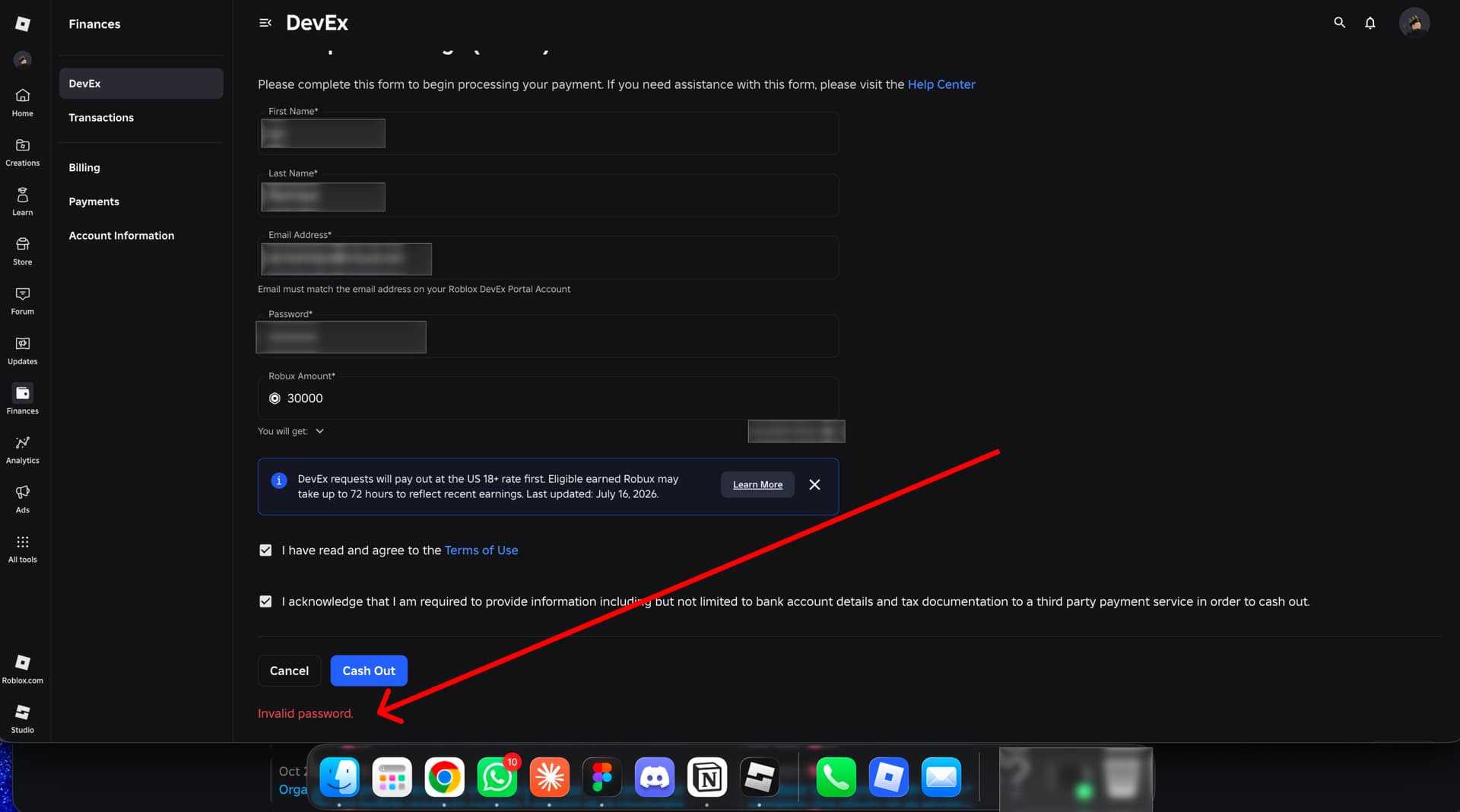
Task: Select DevEx in the Finances menu
Action: click(141, 84)
